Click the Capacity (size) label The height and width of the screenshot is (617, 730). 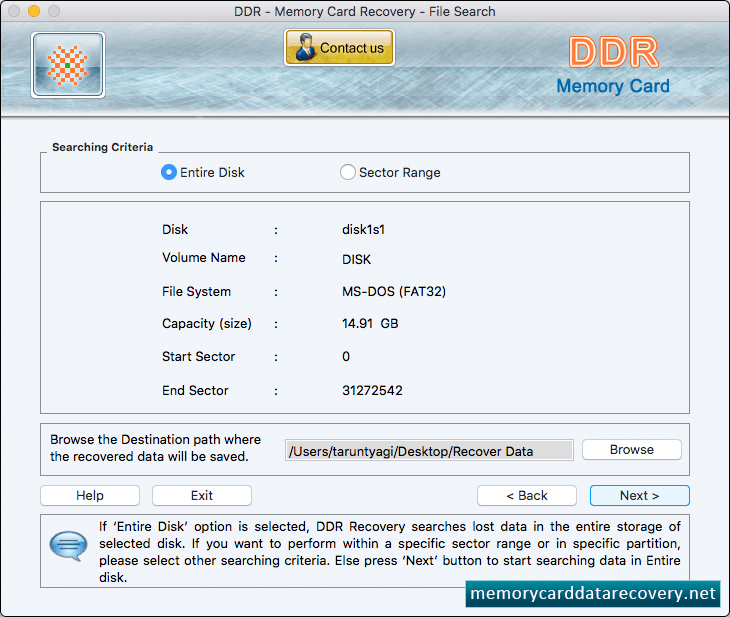207,324
